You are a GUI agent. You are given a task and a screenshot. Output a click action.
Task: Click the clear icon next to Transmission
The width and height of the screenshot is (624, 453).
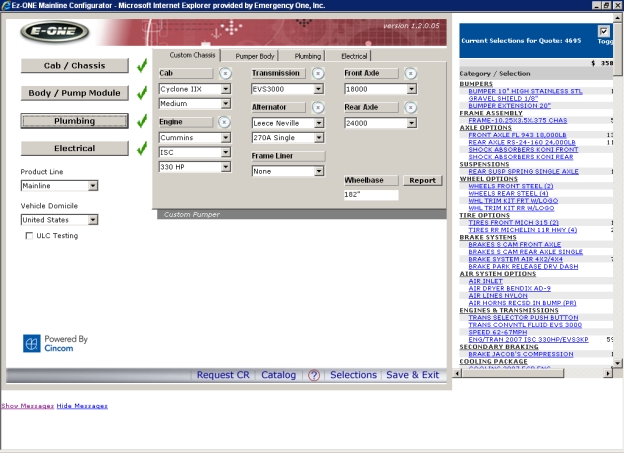tap(318, 73)
